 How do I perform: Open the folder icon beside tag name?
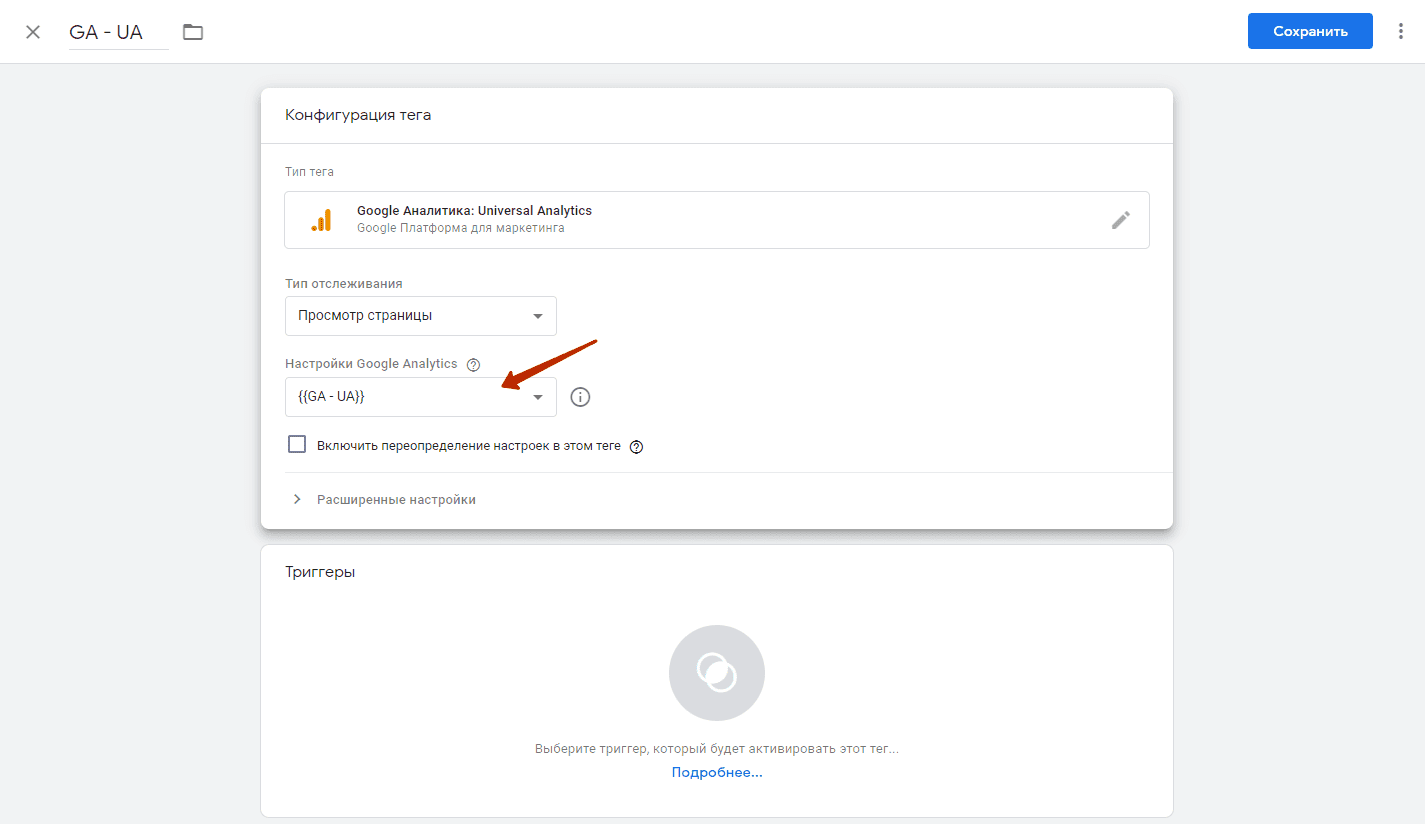tap(193, 32)
